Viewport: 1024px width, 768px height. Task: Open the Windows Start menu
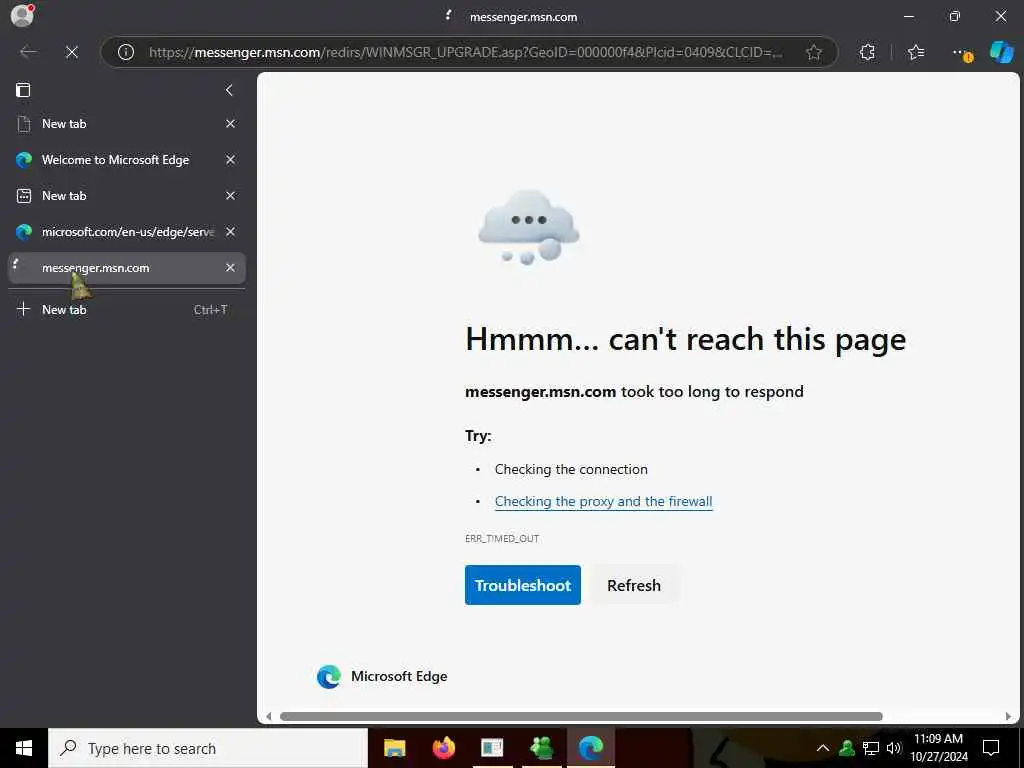24,748
